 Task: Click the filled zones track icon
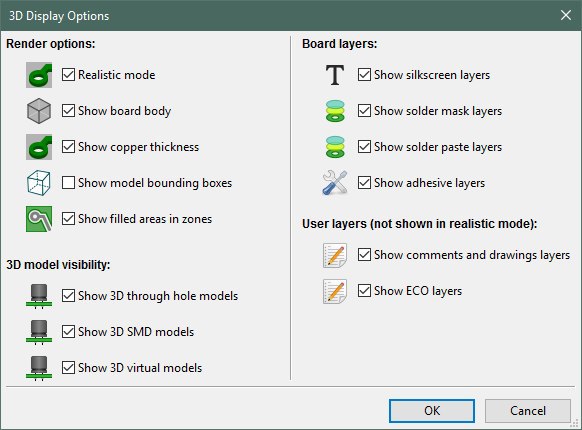[x=39, y=219]
